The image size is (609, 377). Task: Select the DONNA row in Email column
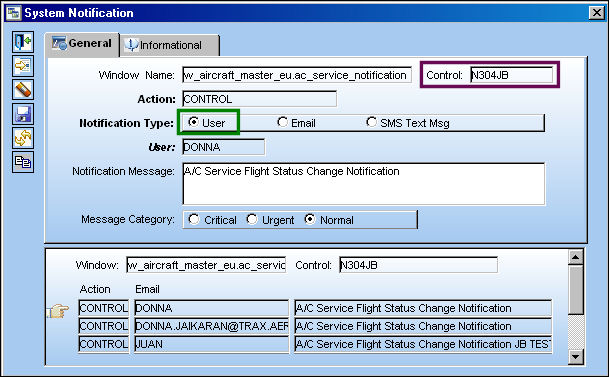[x=212, y=308]
